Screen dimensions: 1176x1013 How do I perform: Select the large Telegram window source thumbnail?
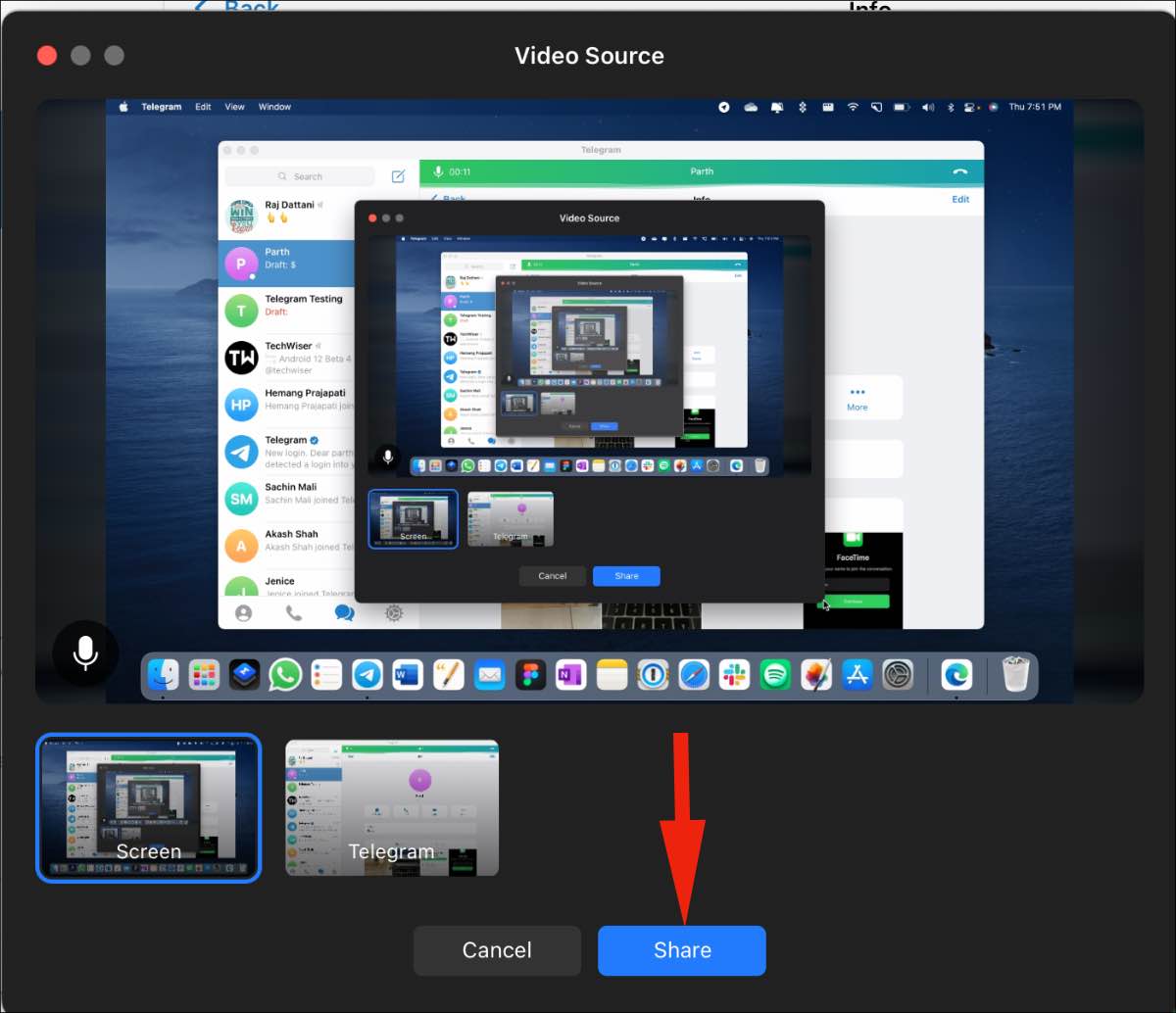point(392,807)
